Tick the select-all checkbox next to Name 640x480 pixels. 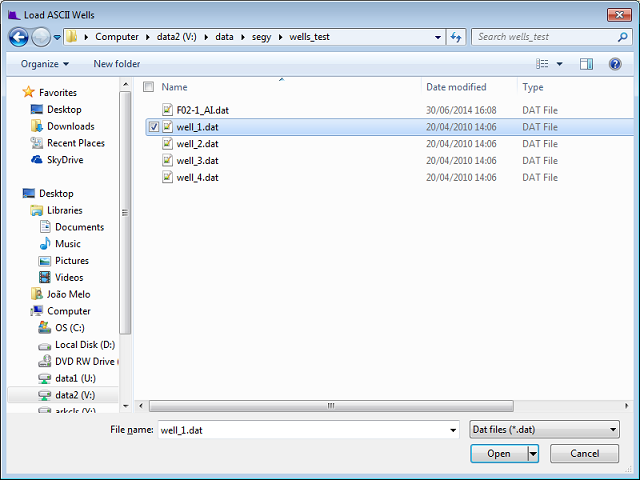149,87
